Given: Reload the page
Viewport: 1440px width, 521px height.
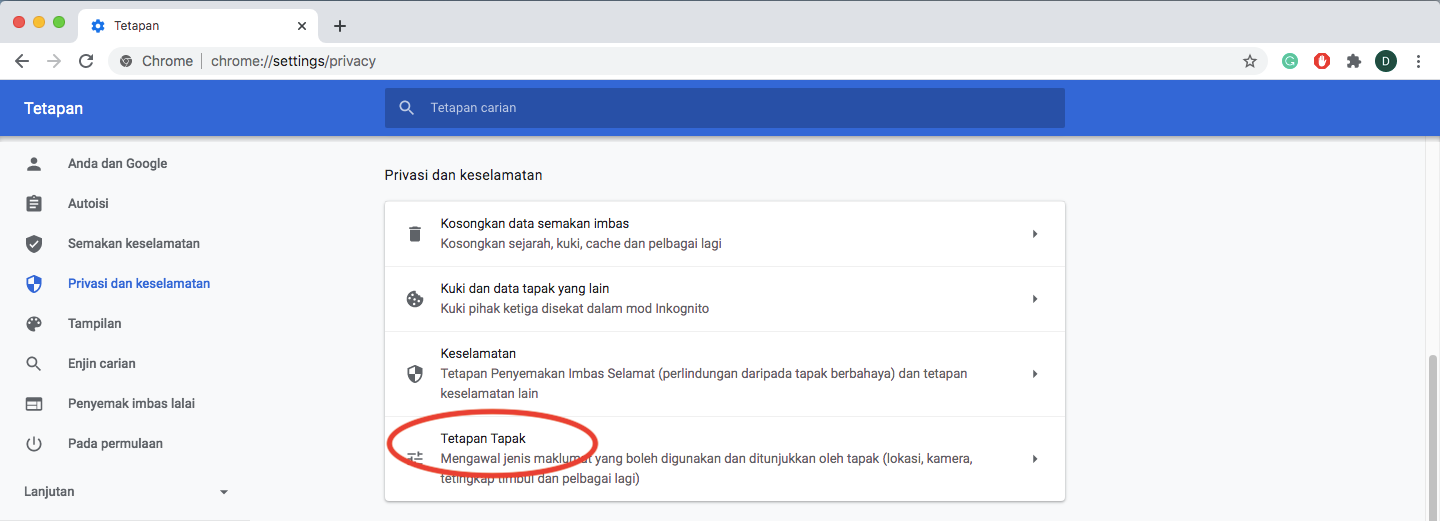Looking at the screenshot, I should coord(86,61).
